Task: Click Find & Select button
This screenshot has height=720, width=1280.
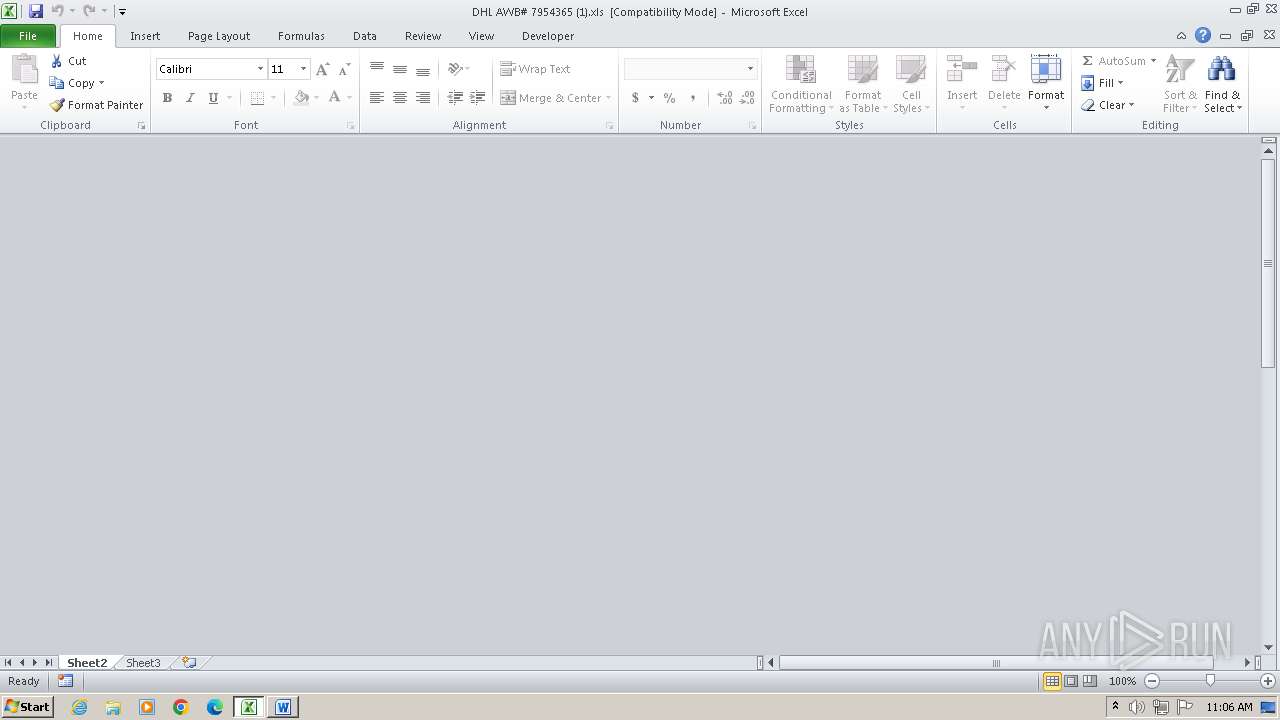Action: point(1222,83)
